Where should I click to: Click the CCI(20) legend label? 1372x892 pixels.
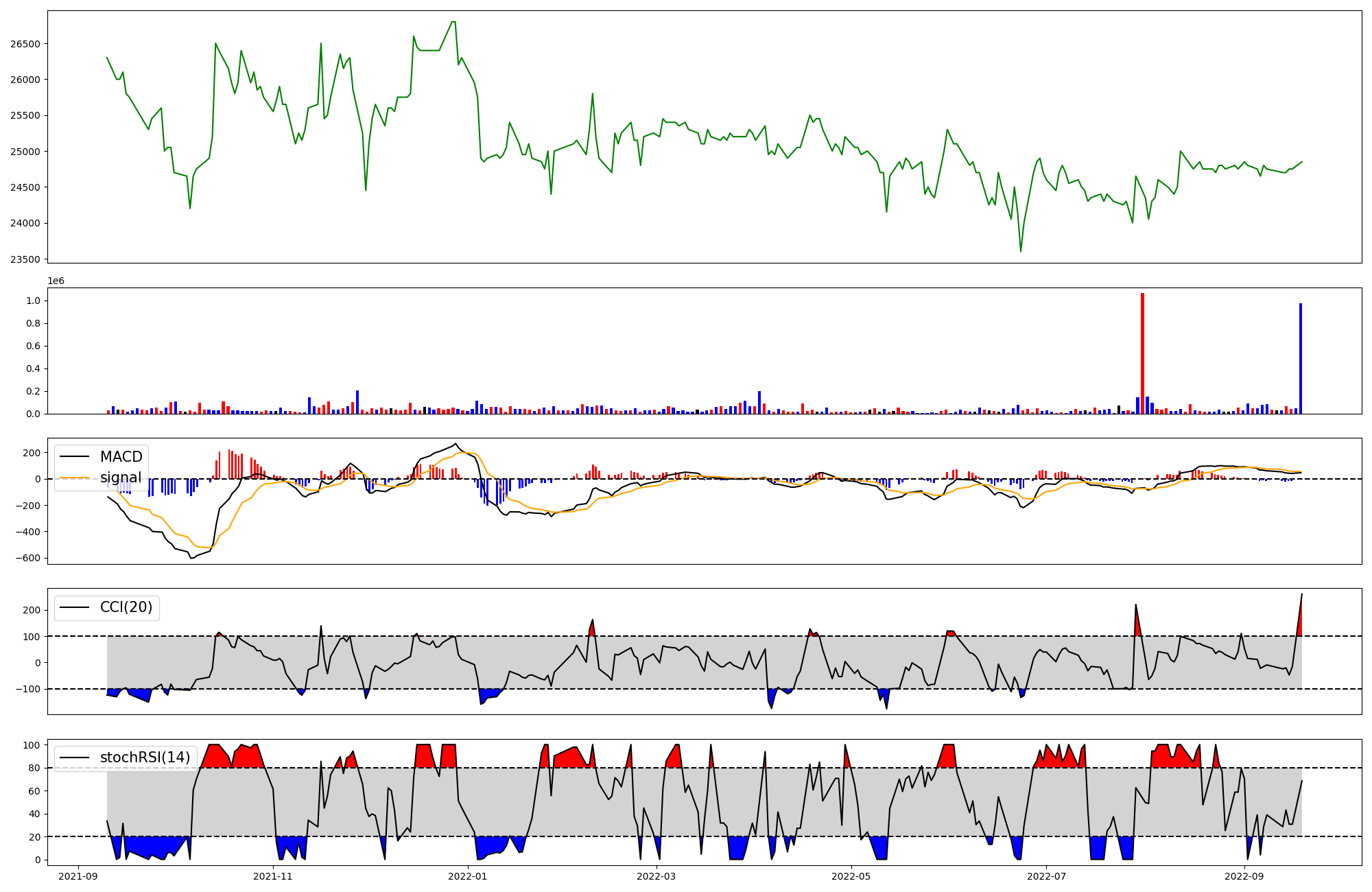click(126, 607)
